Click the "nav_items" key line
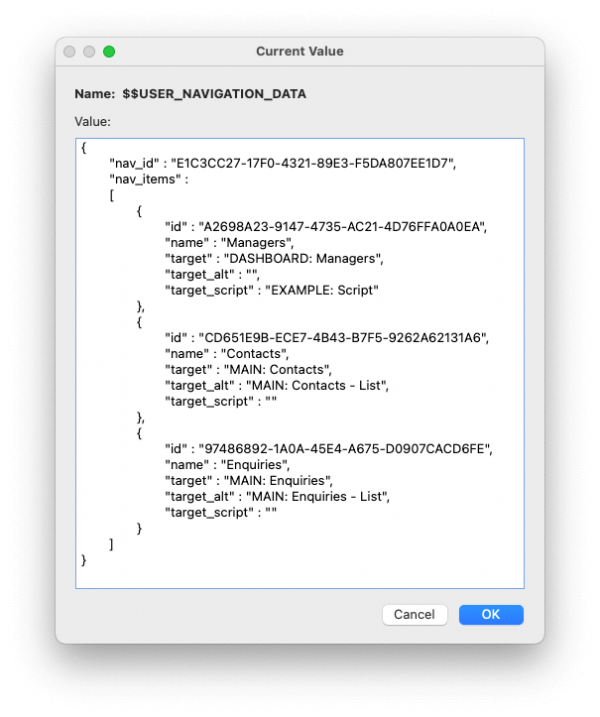The width and height of the screenshot is (600, 717). point(149,179)
